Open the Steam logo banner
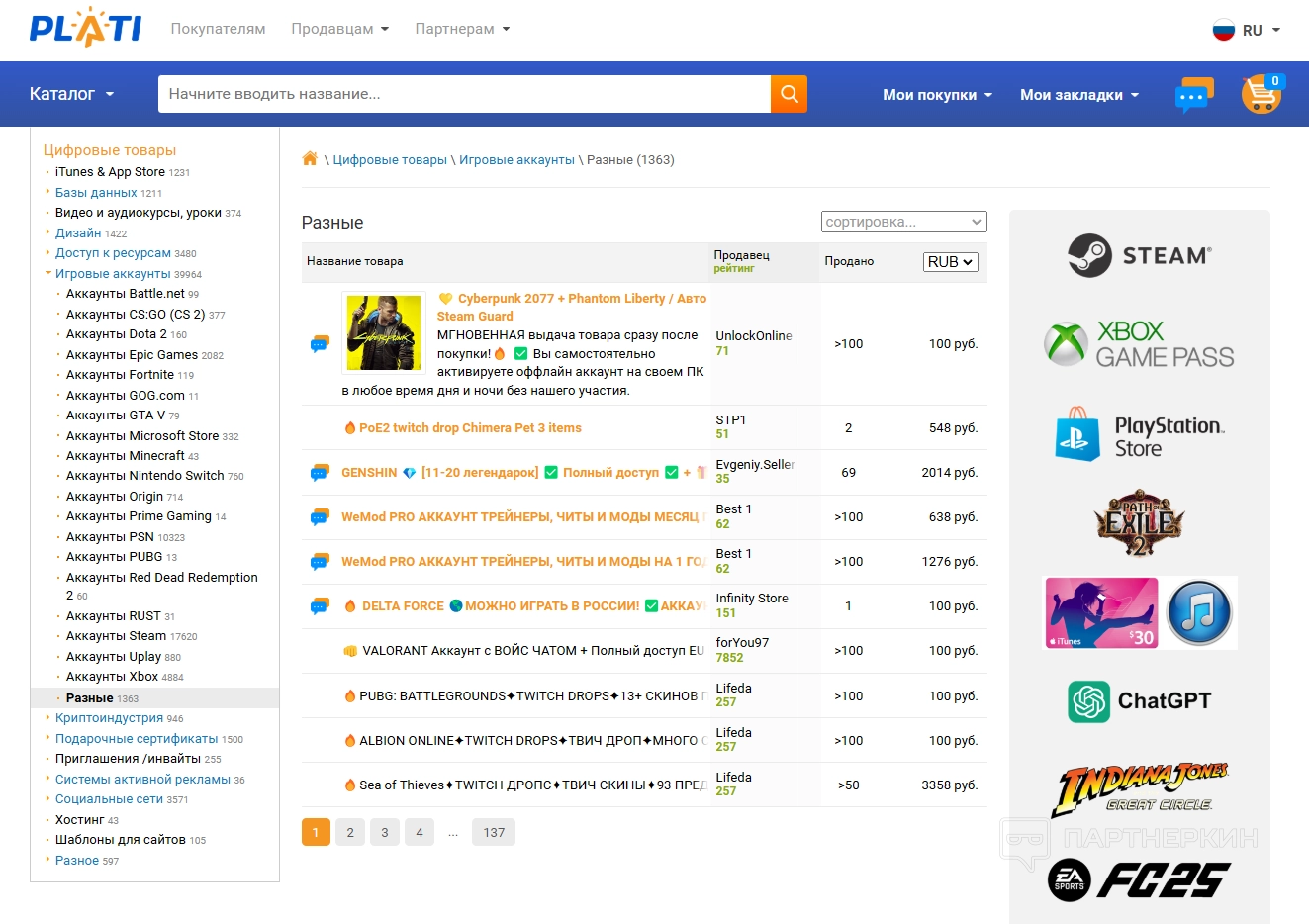 (x=1139, y=256)
